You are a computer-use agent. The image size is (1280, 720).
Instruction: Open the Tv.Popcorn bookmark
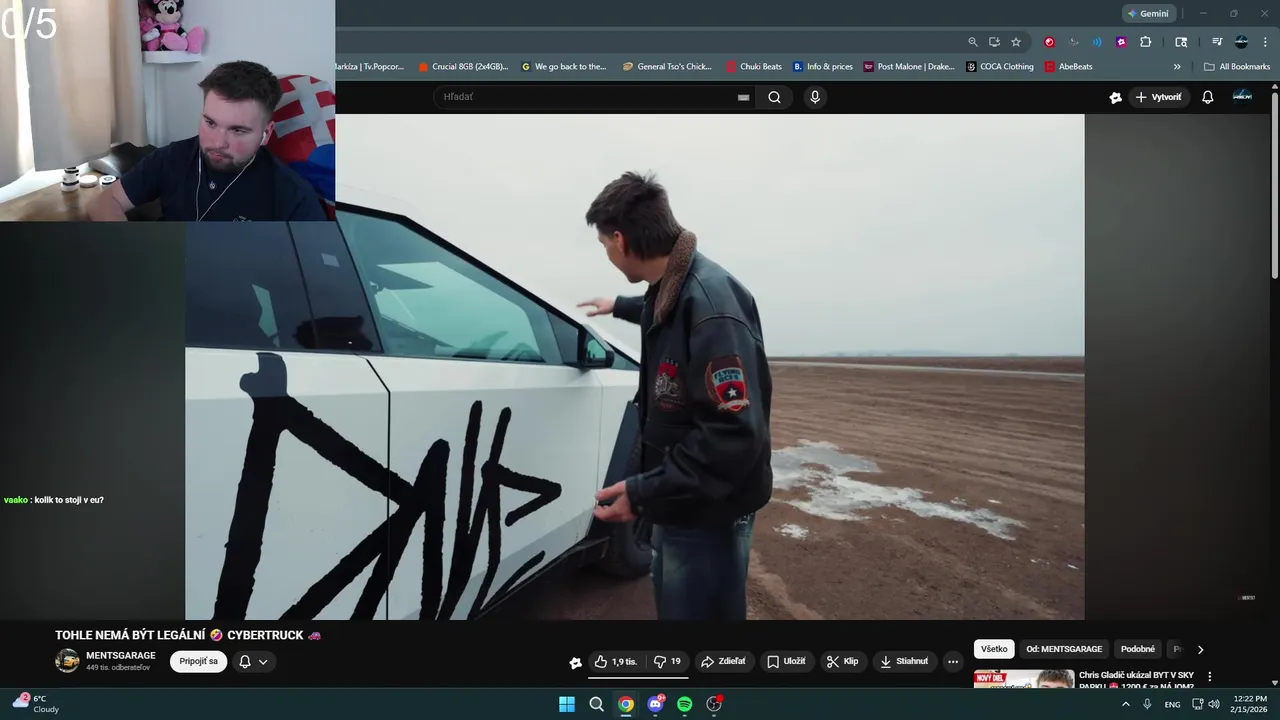coord(370,67)
